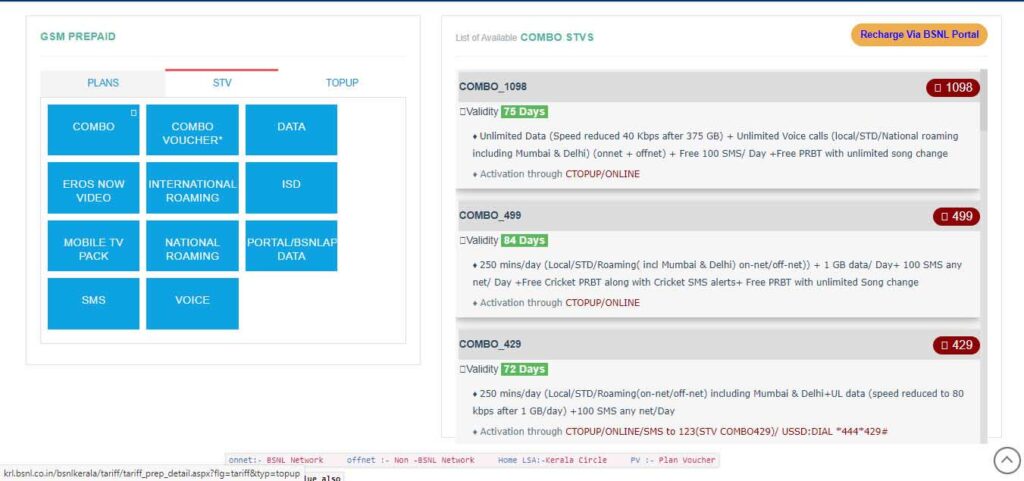The width and height of the screenshot is (1024, 481).
Task: Click Recharge Via BSNL Portal button
Action: (x=919, y=35)
